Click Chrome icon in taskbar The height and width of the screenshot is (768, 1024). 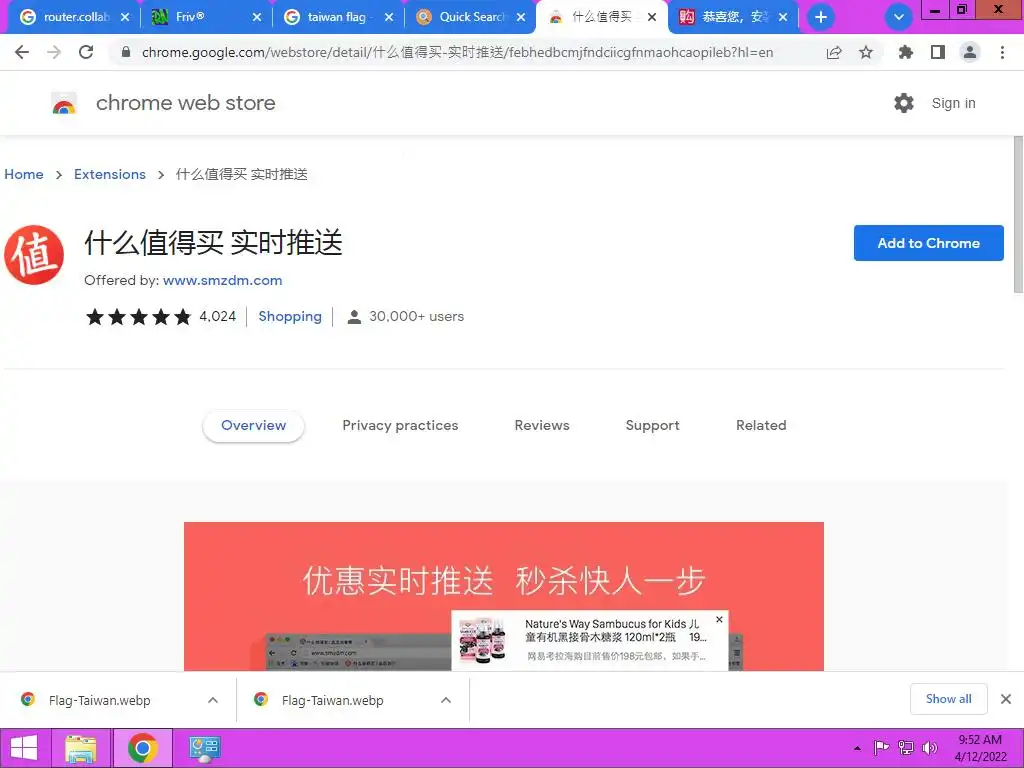coord(143,748)
